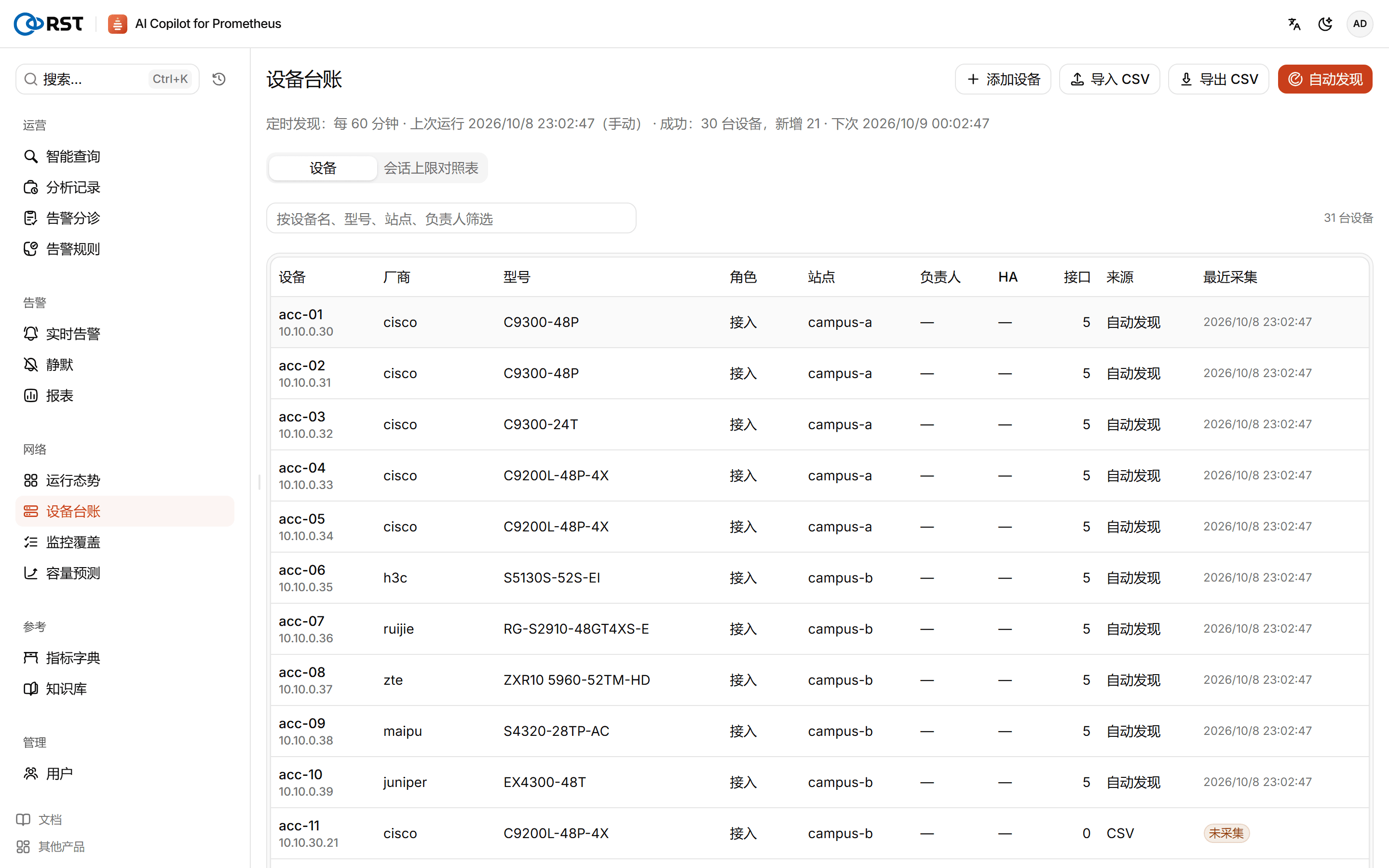Screen dimensions: 1389x868
Task: Click the sidebar collapse handle
Action: [259, 482]
